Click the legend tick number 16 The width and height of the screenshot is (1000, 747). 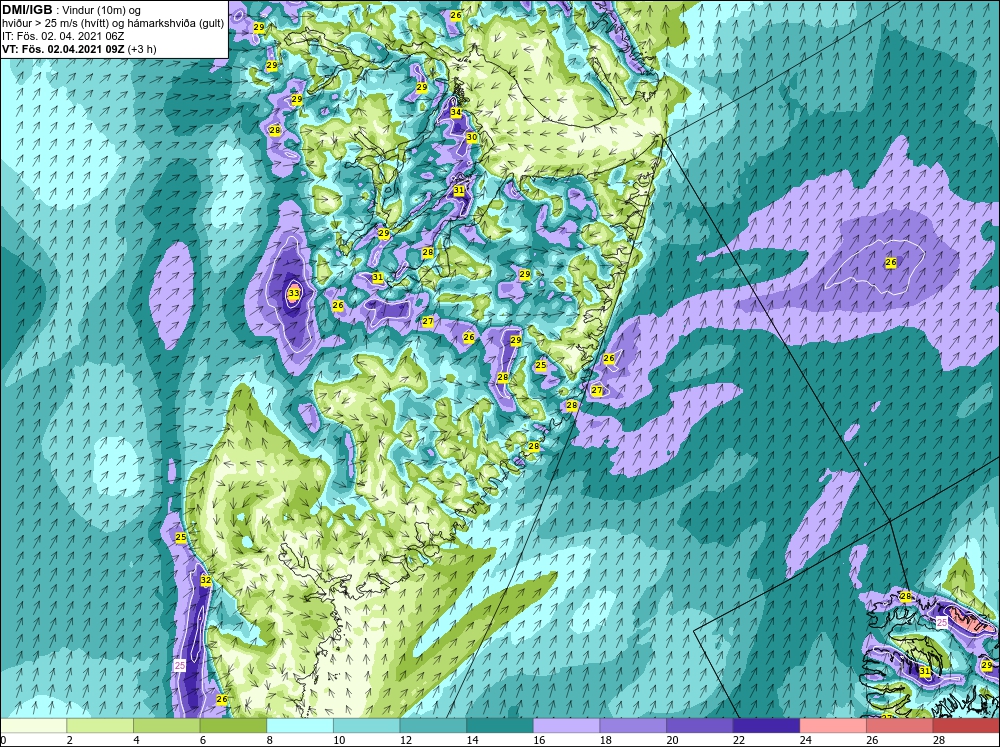(539, 740)
